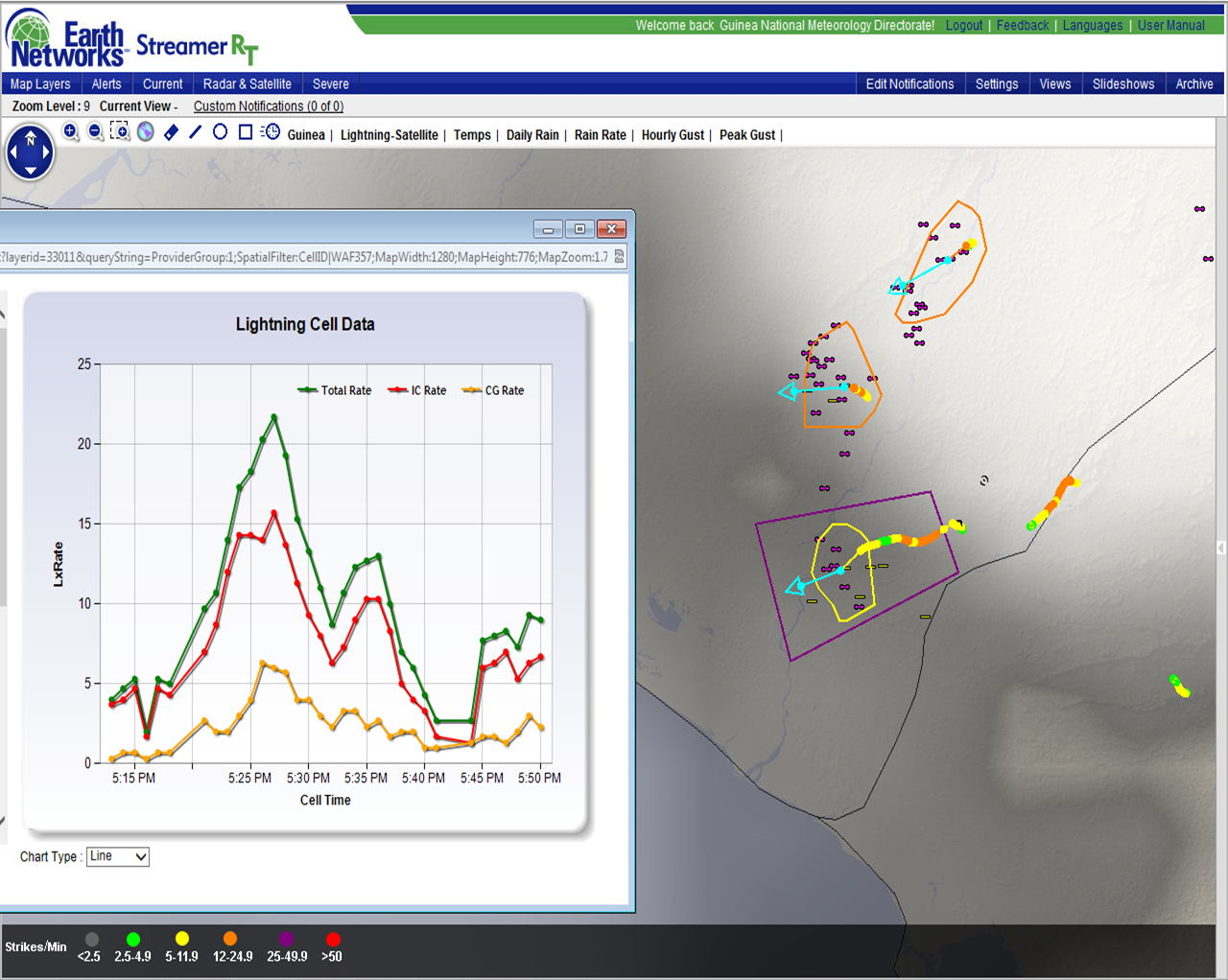Click the zoom out magnifier tool
1228x980 pixels.
tap(95, 131)
